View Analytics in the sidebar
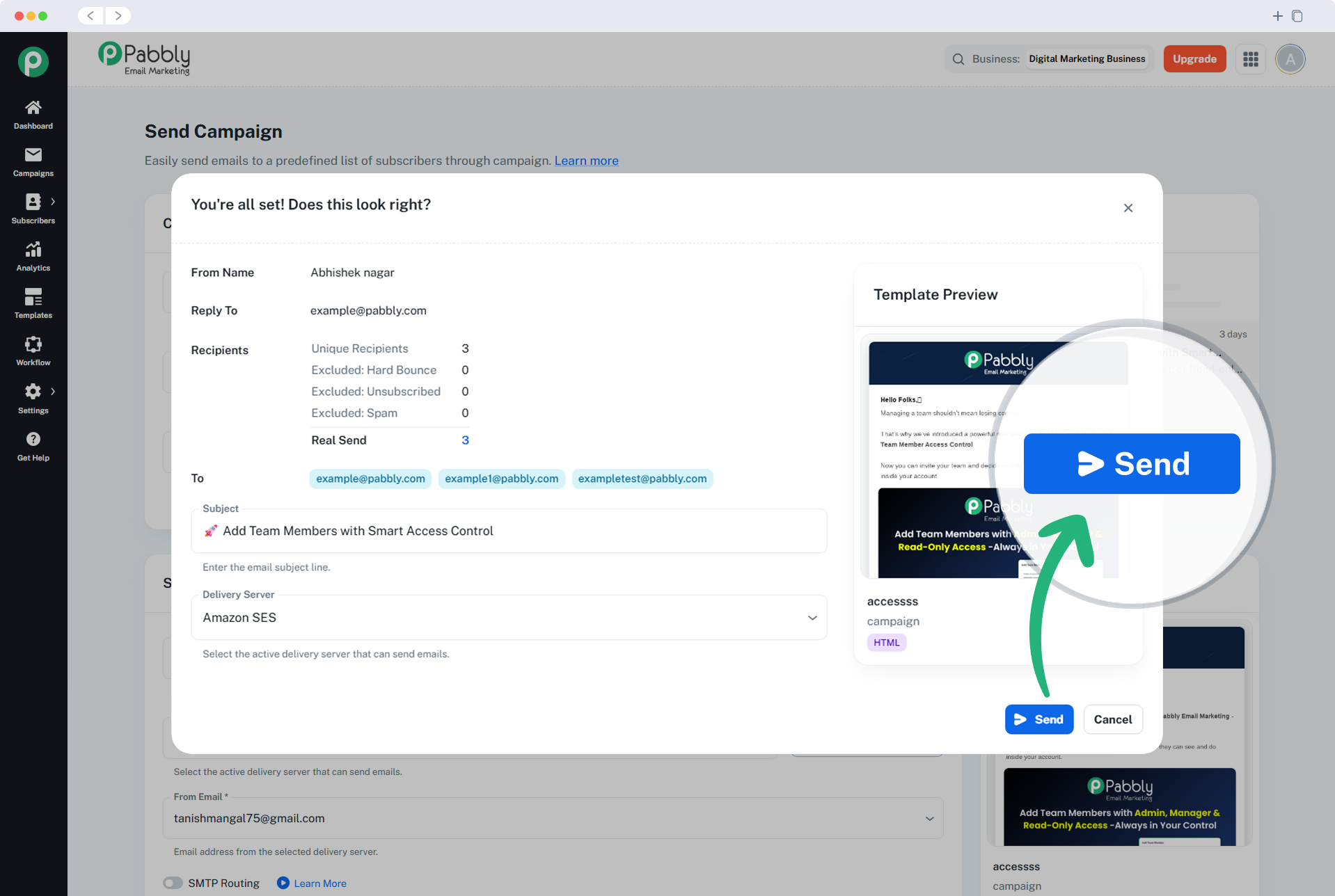1335x896 pixels. coord(33,257)
